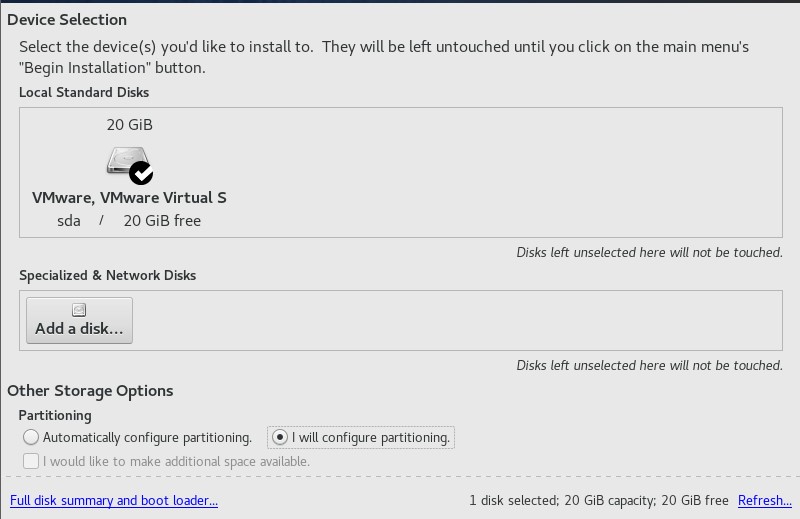Viewport: 800px width, 519px height.
Task: Tick the make additional space available checkbox
Action: [x=31, y=462]
